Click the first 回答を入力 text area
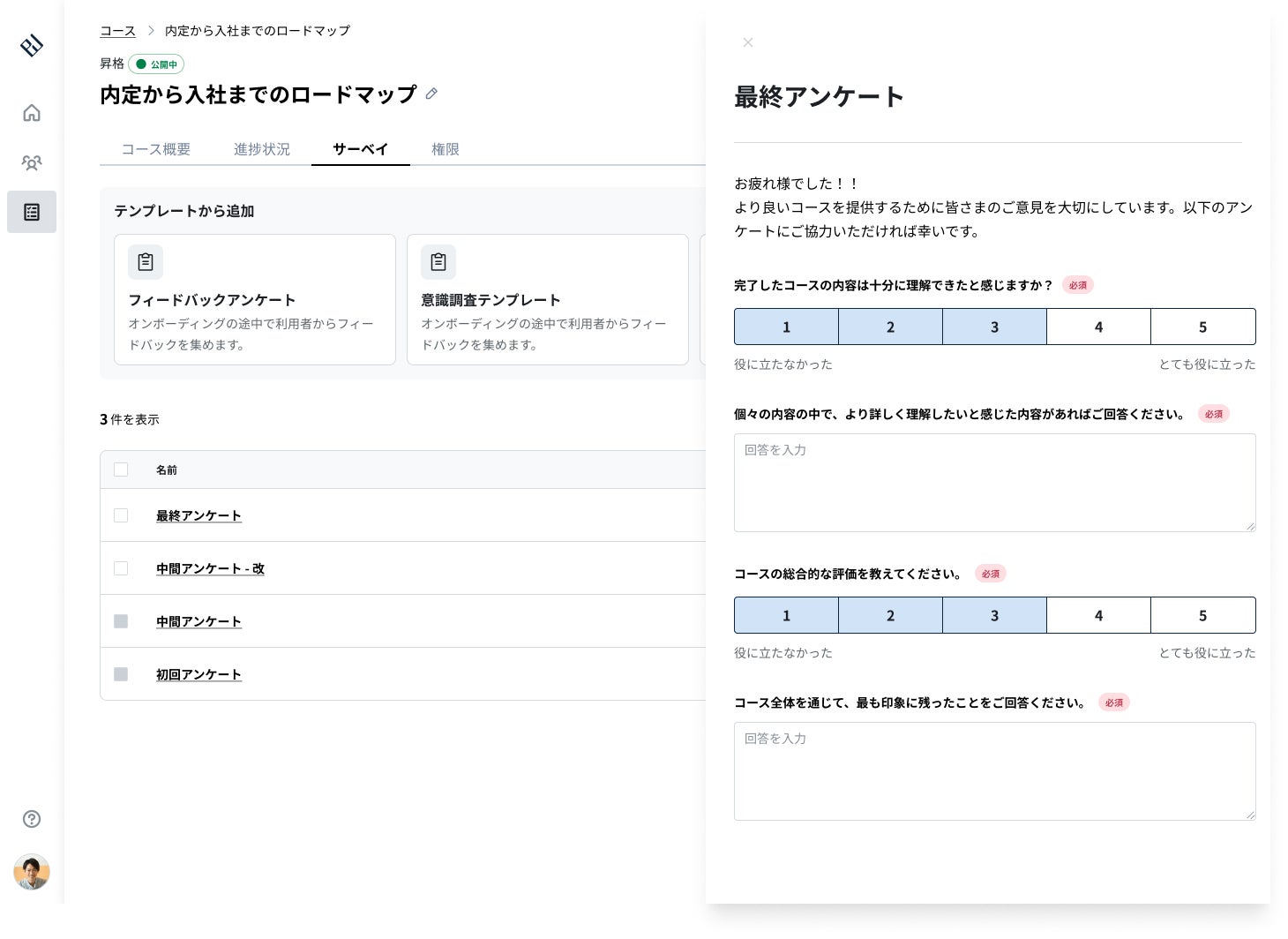This screenshot has width=1288, height=939. point(994,483)
